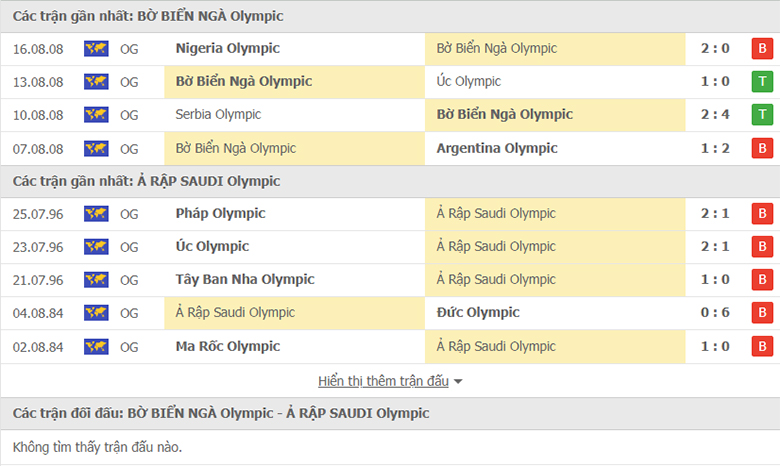Viewport: 780px width, 466px height.
Task: Click the dropdown arrow next to 'Hiển thị thêm trận đấu'
Action: (x=458, y=382)
